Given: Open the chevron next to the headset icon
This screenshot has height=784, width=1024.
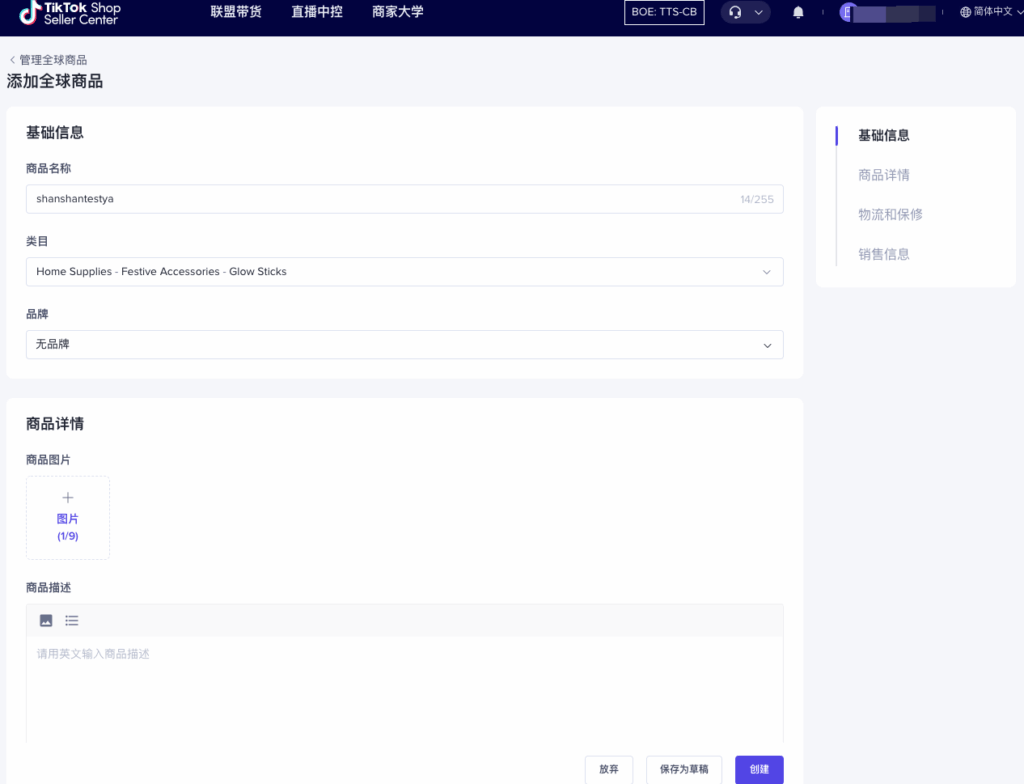Looking at the screenshot, I should pos(758,12).
